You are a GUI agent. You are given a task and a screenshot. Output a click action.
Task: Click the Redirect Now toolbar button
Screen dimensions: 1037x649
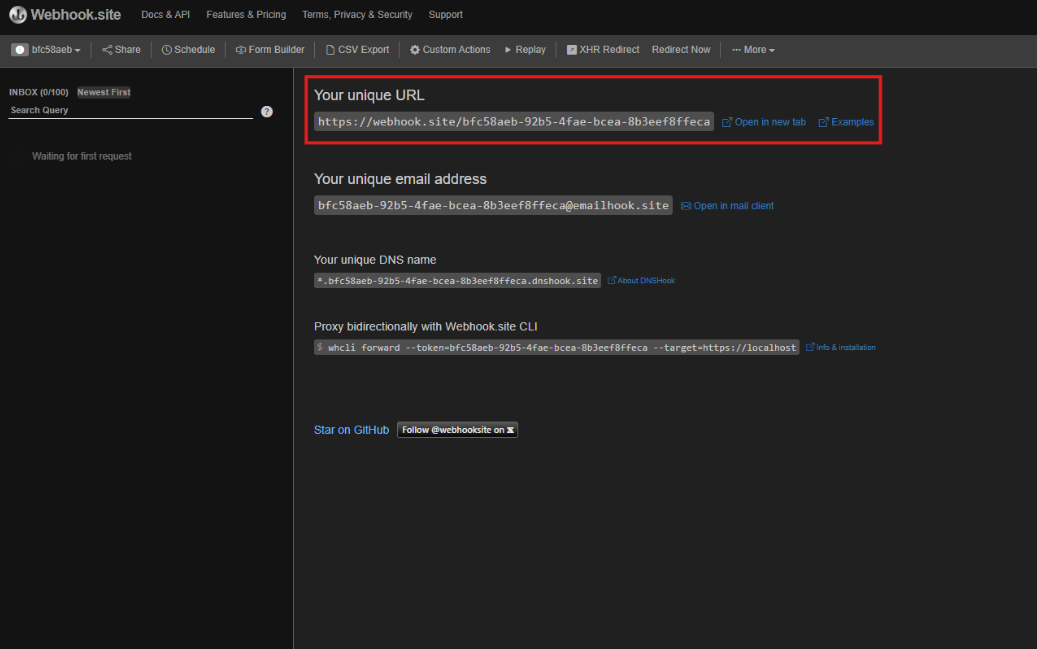(x=681, y=50)
